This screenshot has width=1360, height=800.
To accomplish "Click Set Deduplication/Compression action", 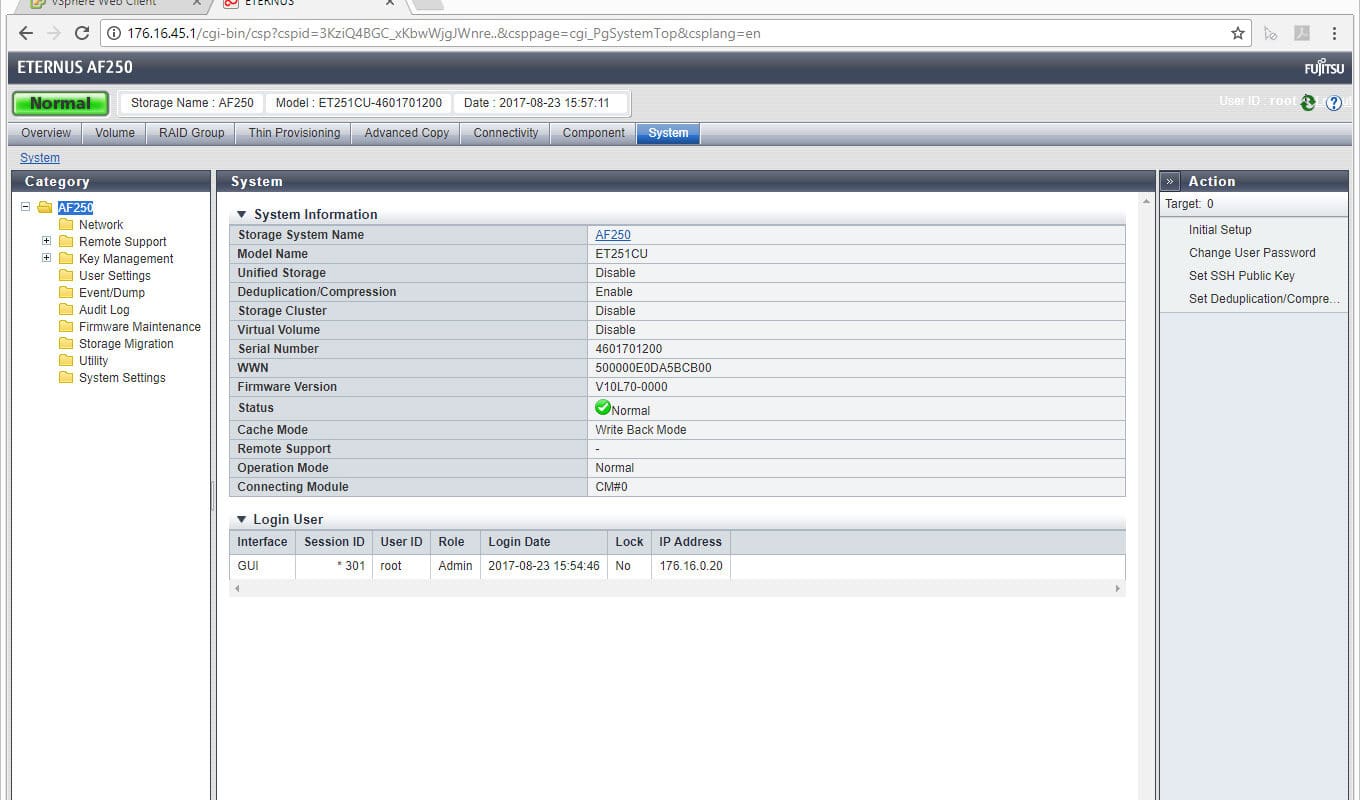I will [x=1264, y=299].
